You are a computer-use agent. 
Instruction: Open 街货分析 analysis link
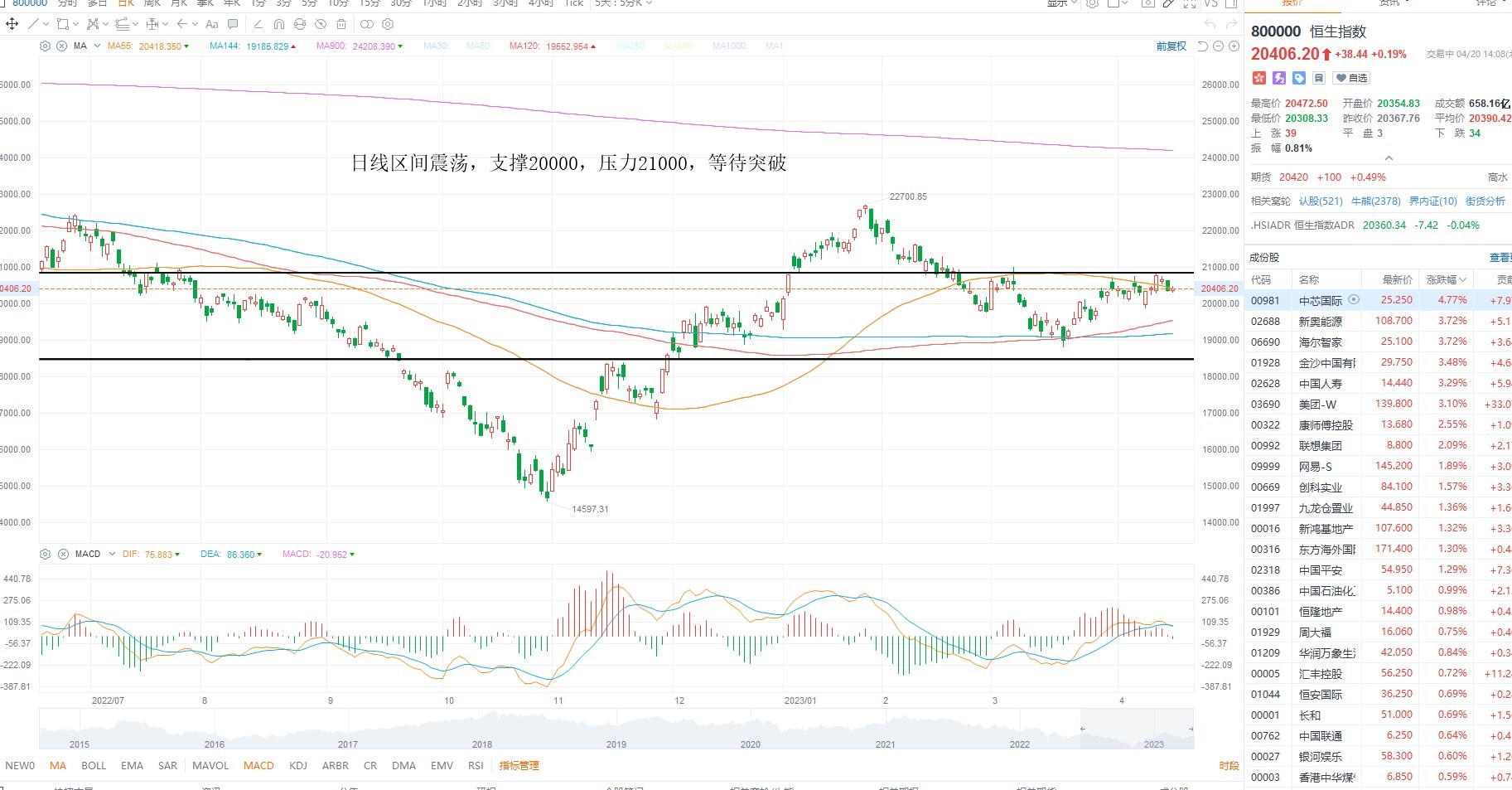tap(1485, 201)
